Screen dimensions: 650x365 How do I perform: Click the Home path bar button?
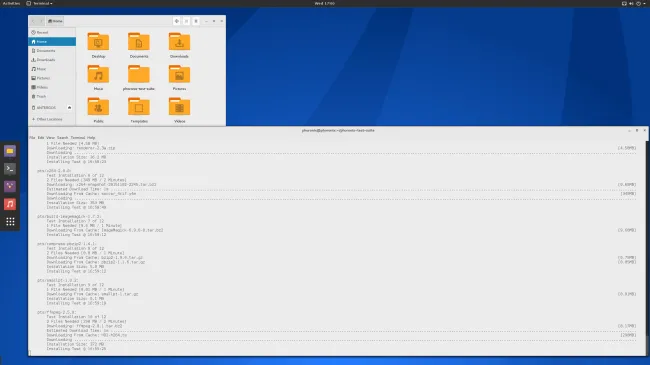click(x=55, y=21)
